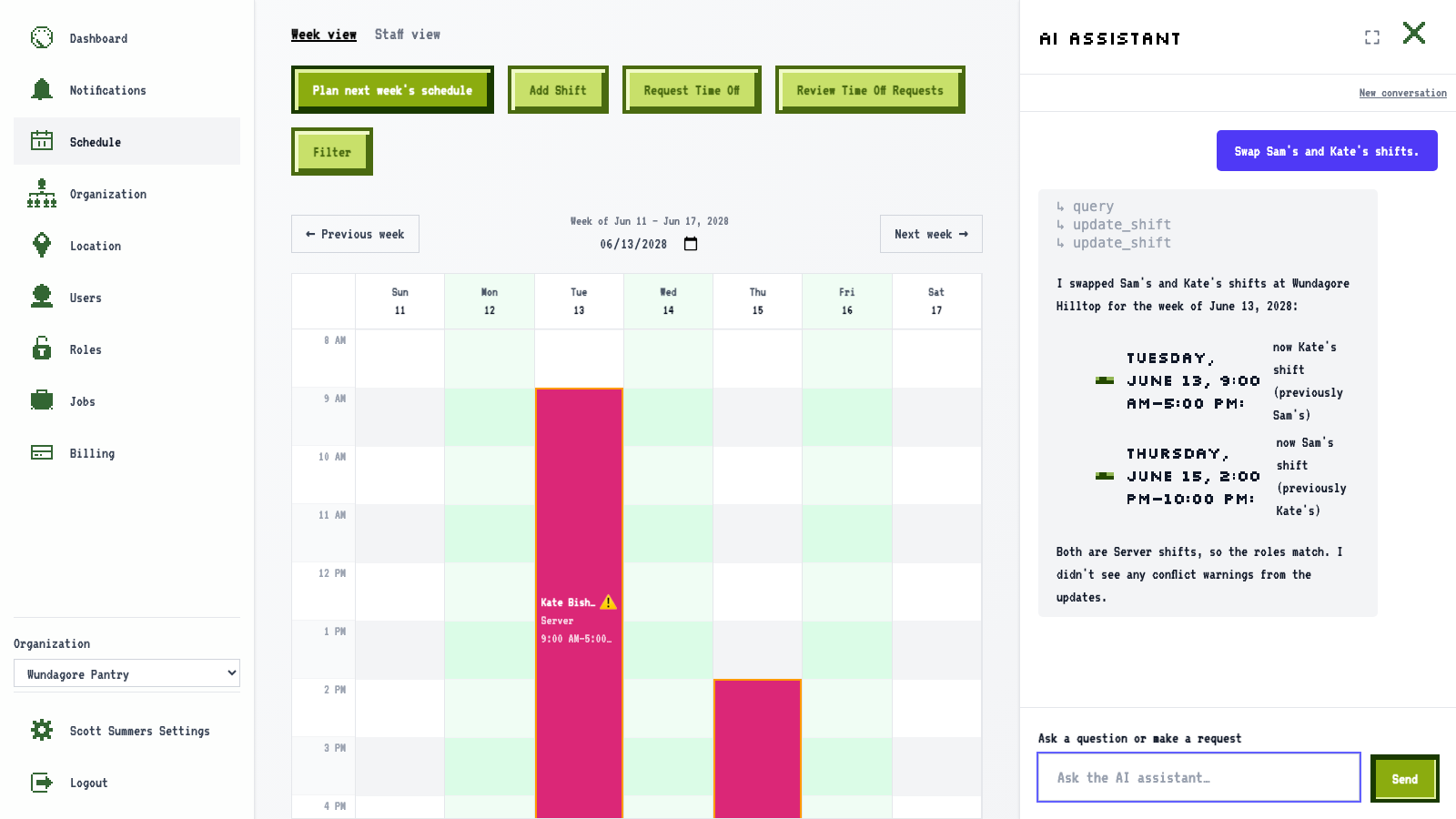Screen dimensions: 1456x819
Task: Click the Swap Sam's and Kate's shifts message
Action: pos(1327,151)
